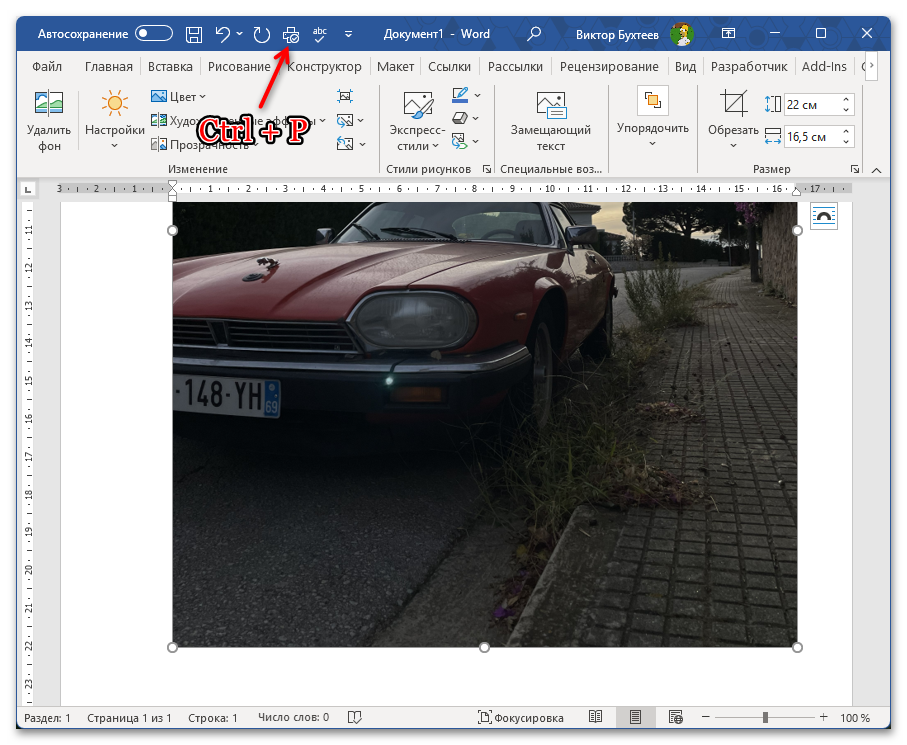Open Layout Options icon beside the picture
The height and width of the screenshot is (745, 907).
tap(823, 216)
